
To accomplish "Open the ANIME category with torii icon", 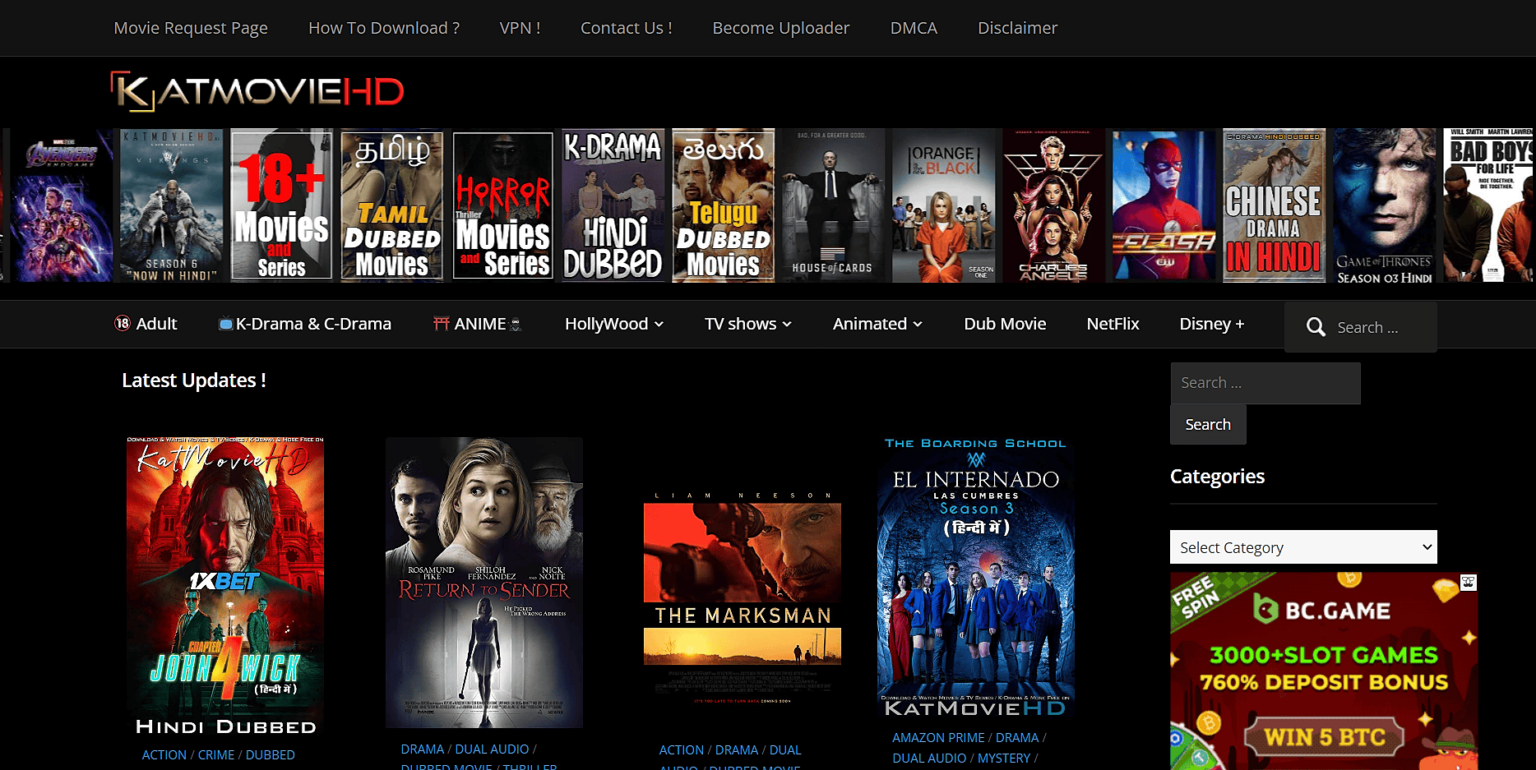I will pyautogui.click(x=477, y=324).
